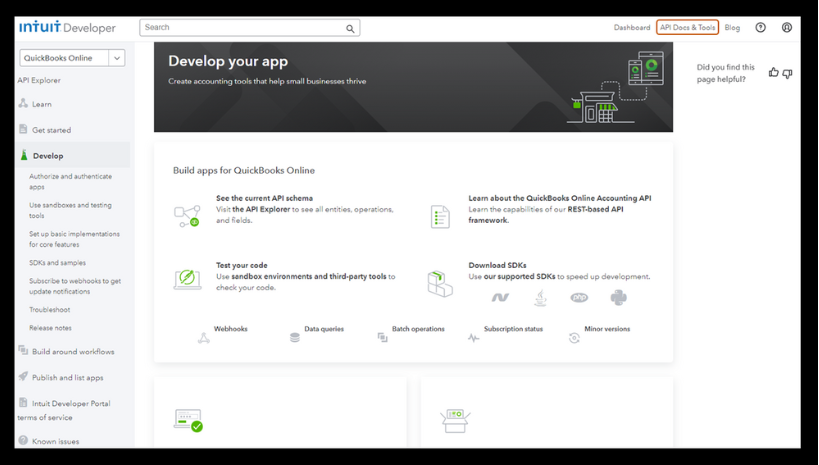Click the See the current API schema heading
The height and width of the screenshot is (465, 819).
pyautogui.click(x=264, y=198)
